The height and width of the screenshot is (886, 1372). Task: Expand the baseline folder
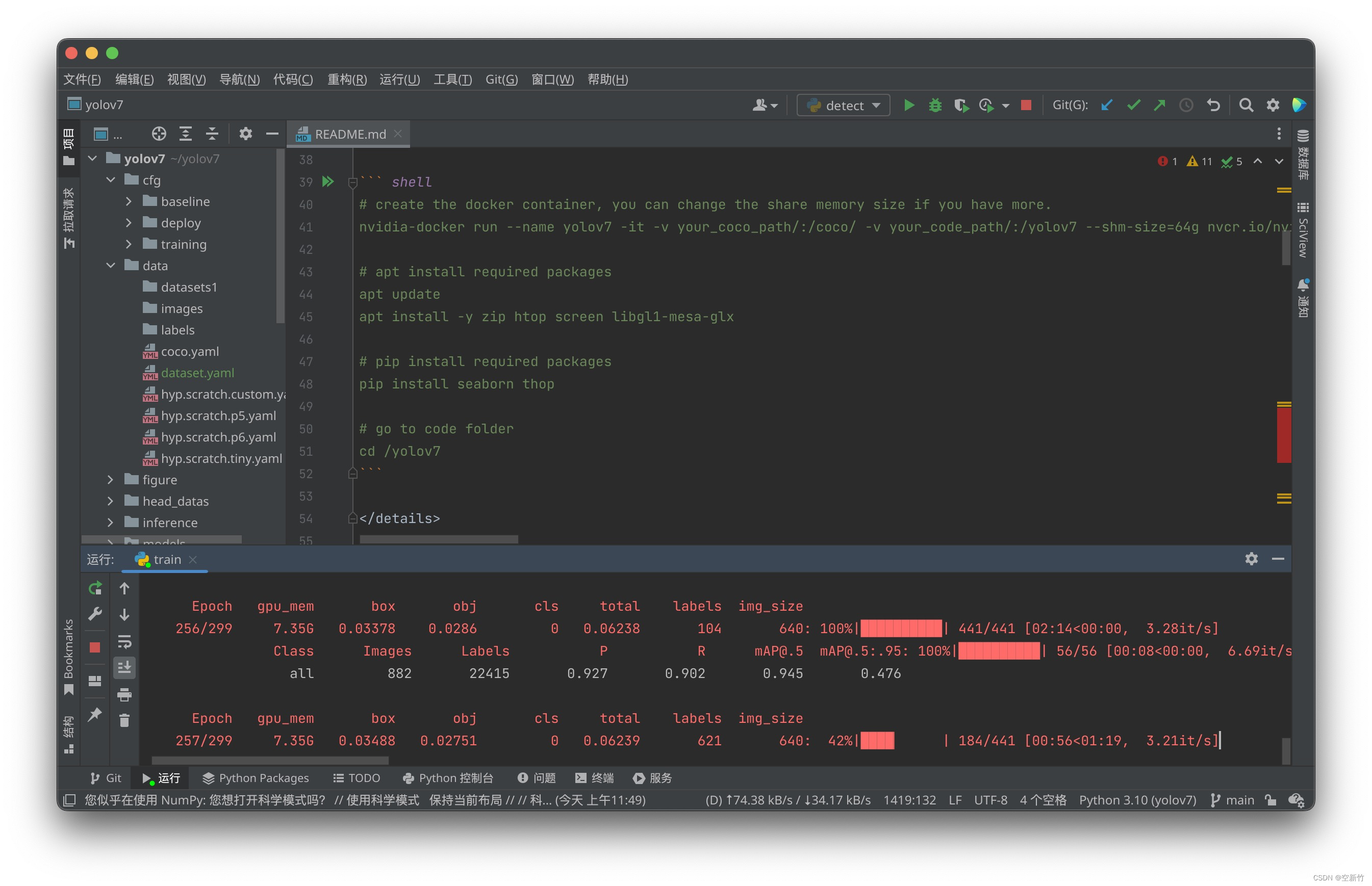129,201
